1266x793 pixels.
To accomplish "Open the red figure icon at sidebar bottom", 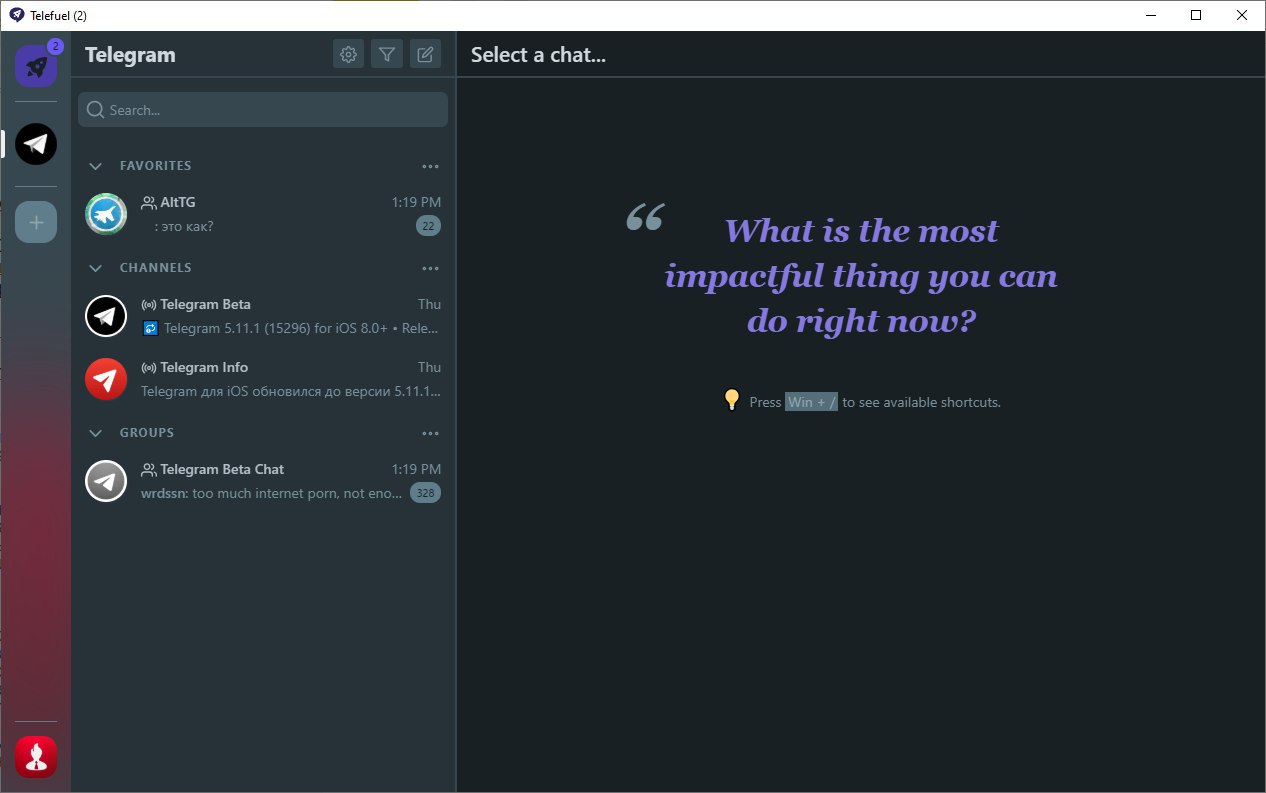I will click(36, 757).
